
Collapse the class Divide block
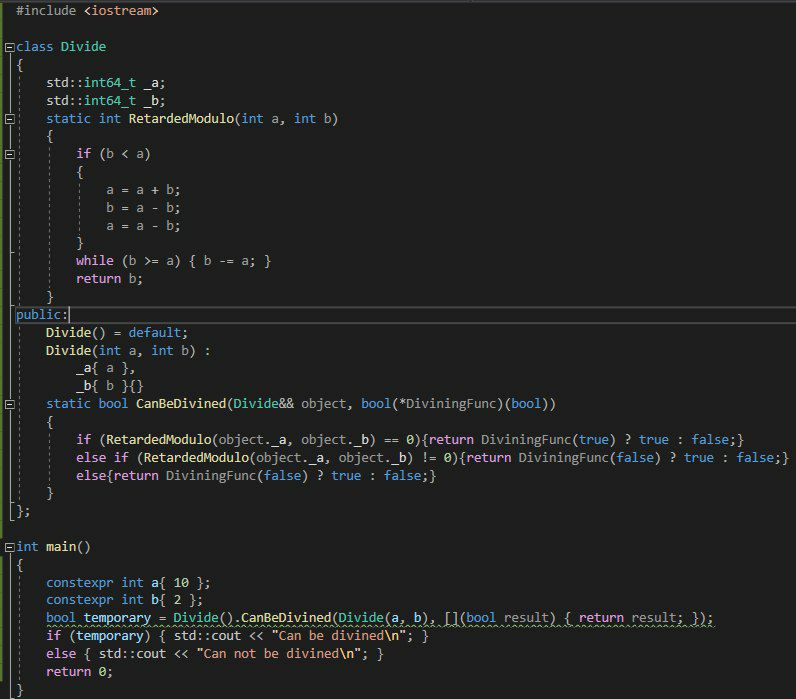[9, 47]
